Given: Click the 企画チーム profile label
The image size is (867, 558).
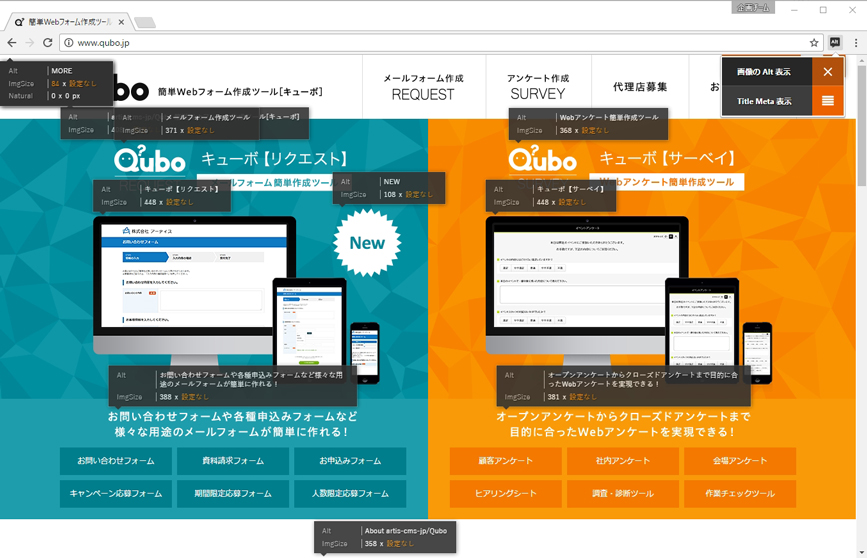Looking at the screenshot, I should click(x=753, y=8).
